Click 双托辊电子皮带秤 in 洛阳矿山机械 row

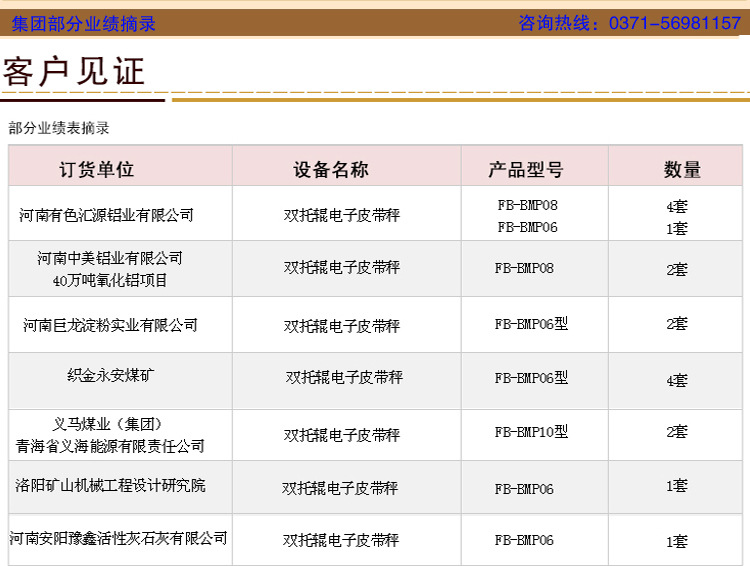click(x=340, y=488)
